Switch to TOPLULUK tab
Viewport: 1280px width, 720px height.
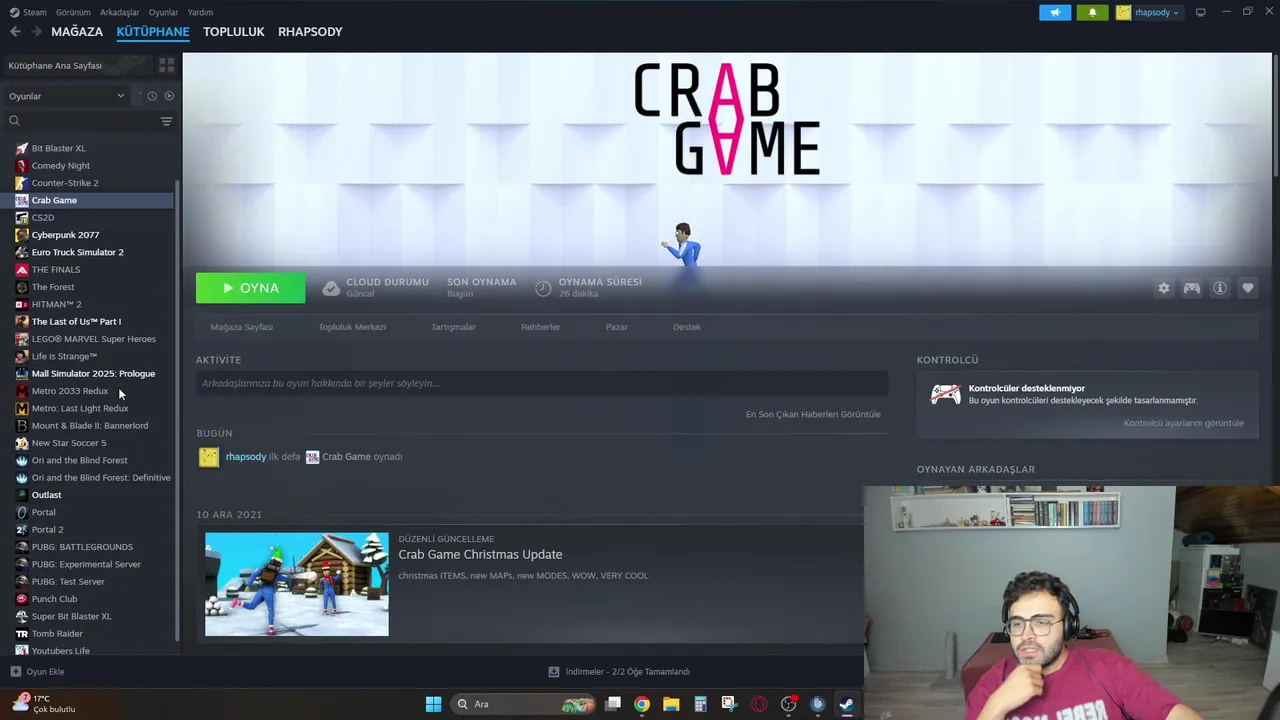click(x=234, y=32)
